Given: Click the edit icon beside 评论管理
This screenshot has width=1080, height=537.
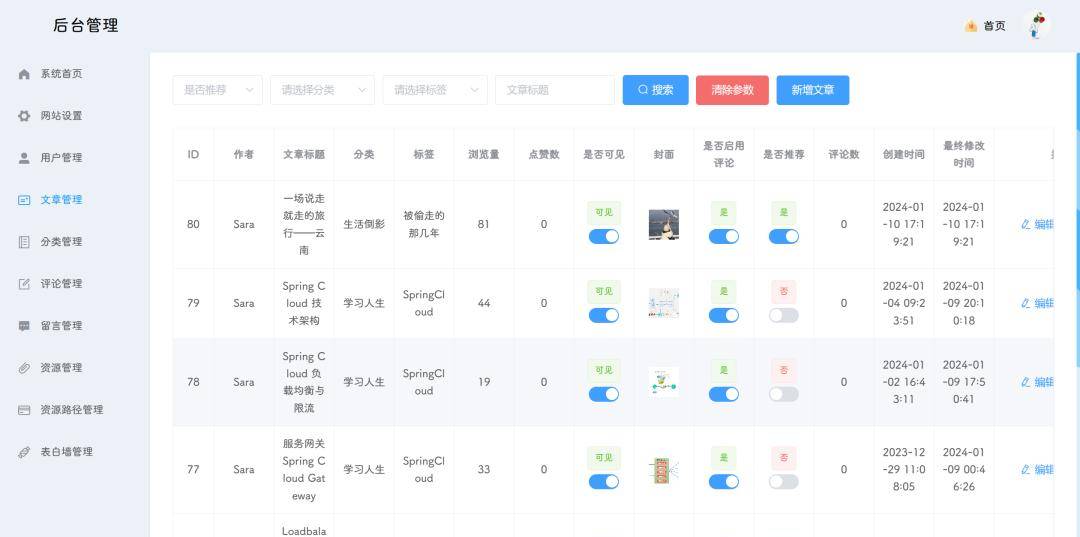Looking at the screenshot, I should [24, 284].
